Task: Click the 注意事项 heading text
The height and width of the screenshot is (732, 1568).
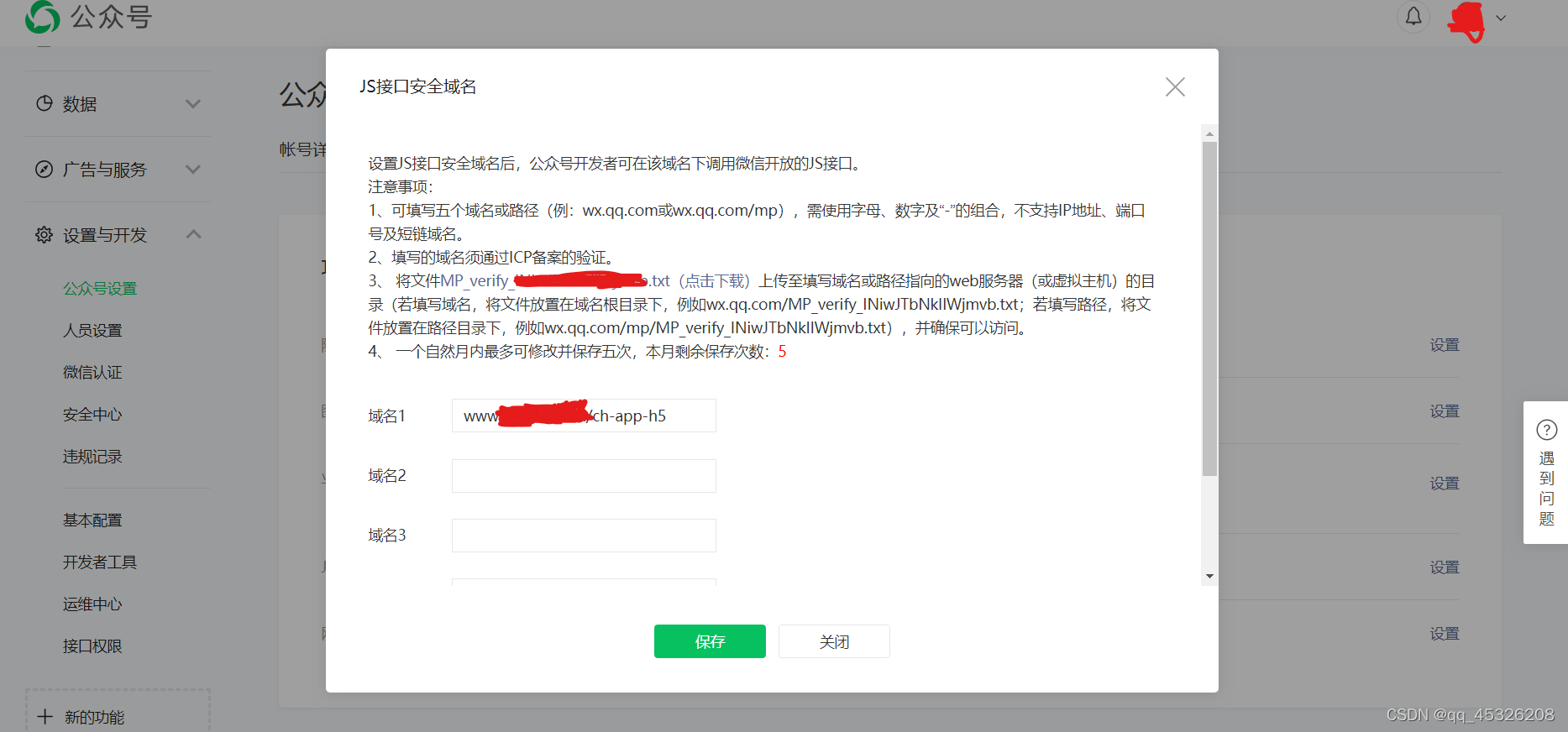Action: tap(400, 187)
